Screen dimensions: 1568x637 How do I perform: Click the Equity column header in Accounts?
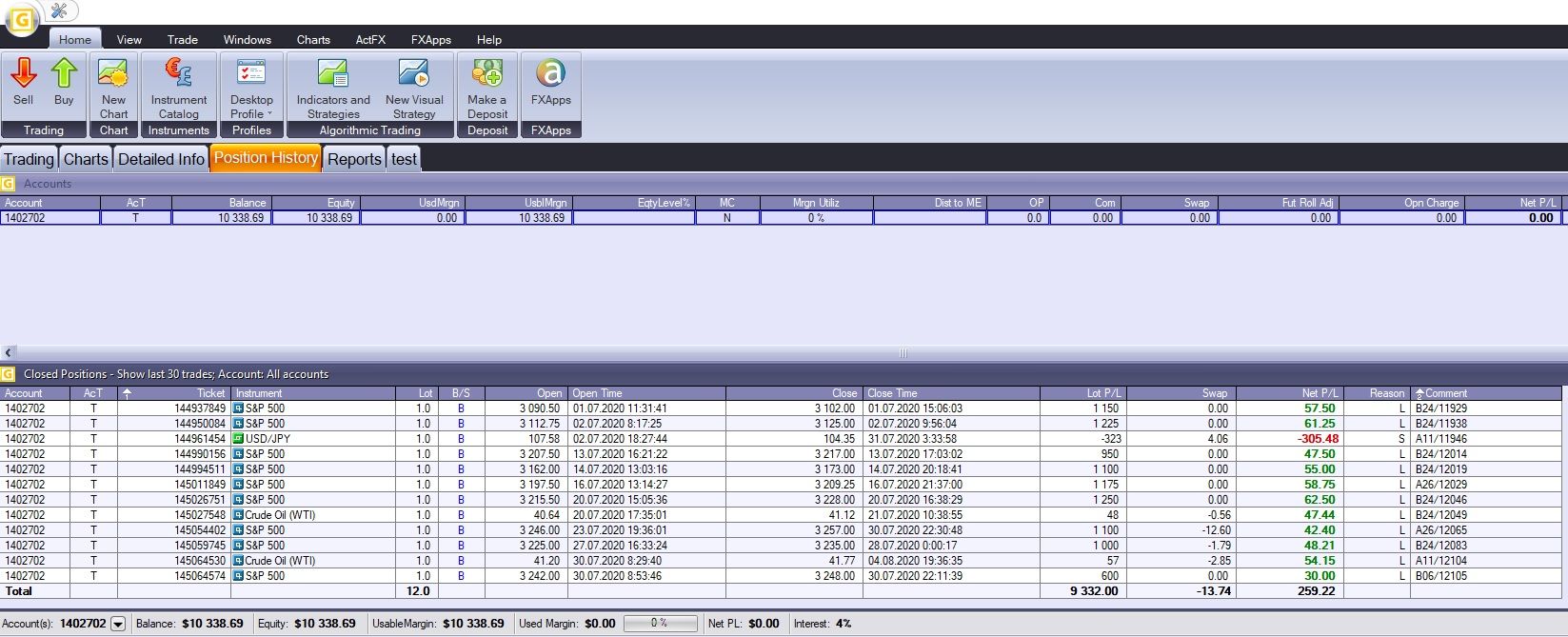click(x=317, y=203)
